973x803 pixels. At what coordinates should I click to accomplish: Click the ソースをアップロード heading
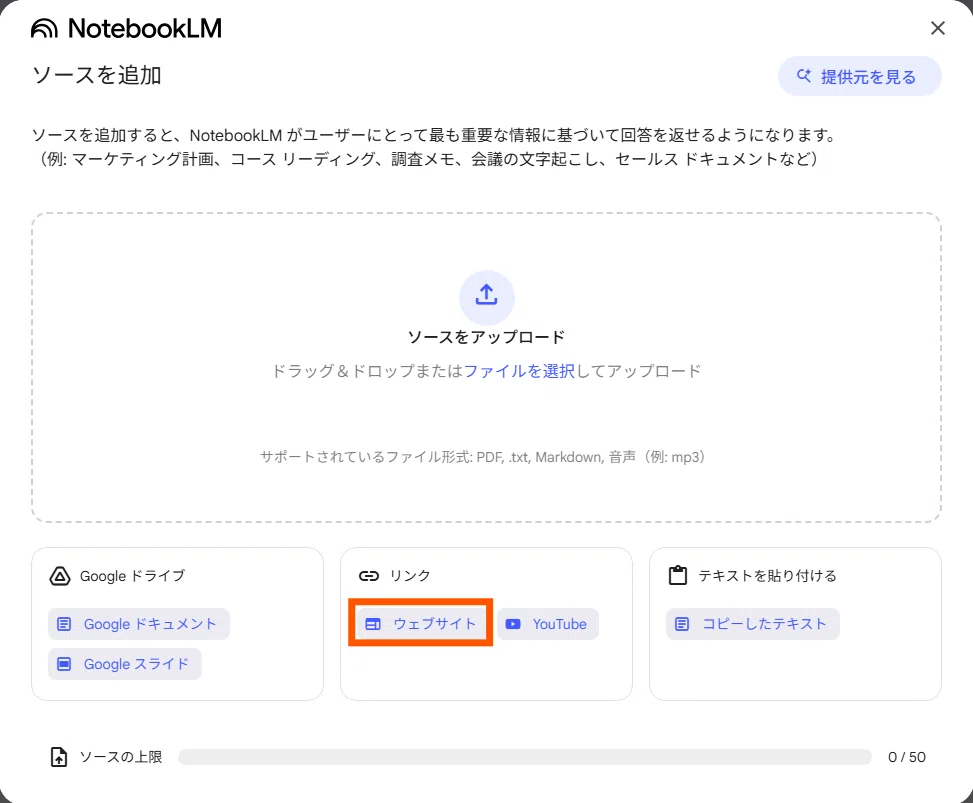click(486, 337)
